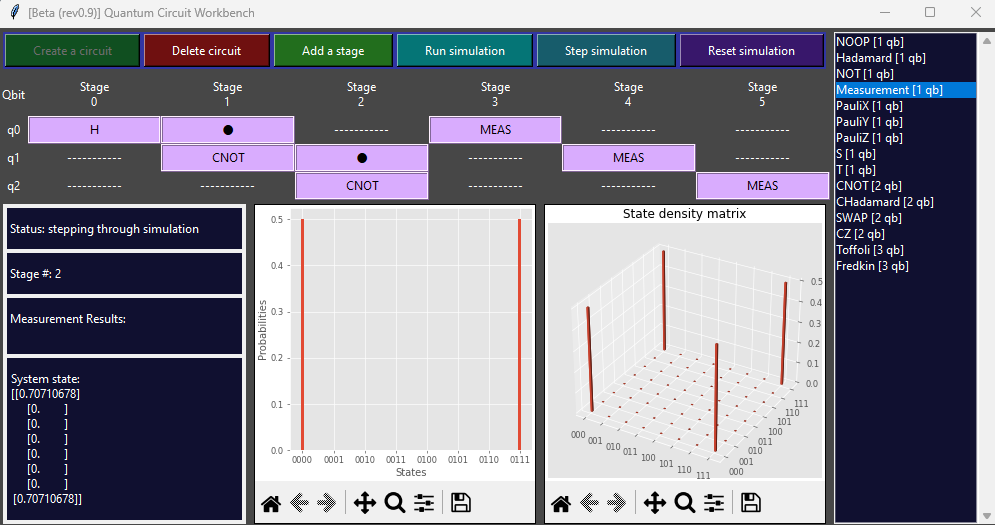Open subplot configuration for the probabilities plot
The width and height of the screenshot is (995, 525).
point(424,503)
